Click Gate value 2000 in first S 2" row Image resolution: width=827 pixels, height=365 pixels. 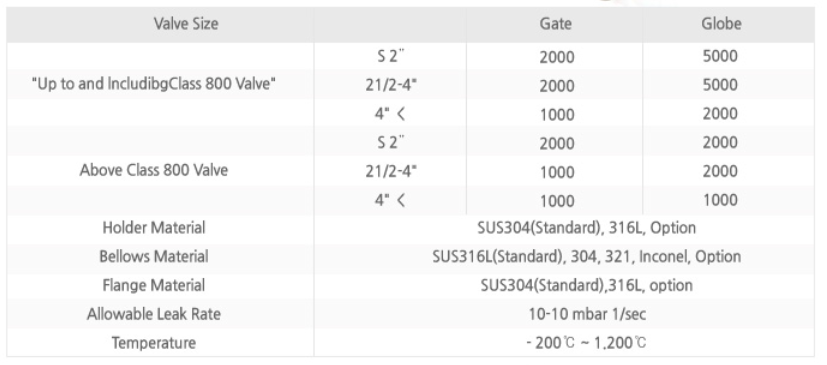557,57
